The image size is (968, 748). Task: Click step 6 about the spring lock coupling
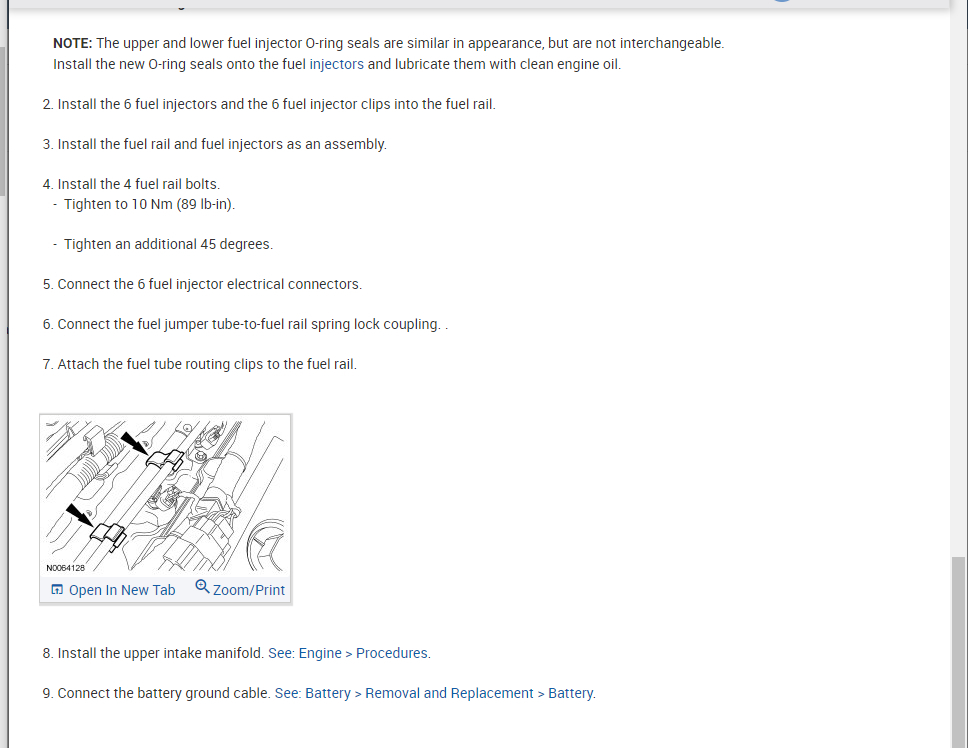[245, 324]
